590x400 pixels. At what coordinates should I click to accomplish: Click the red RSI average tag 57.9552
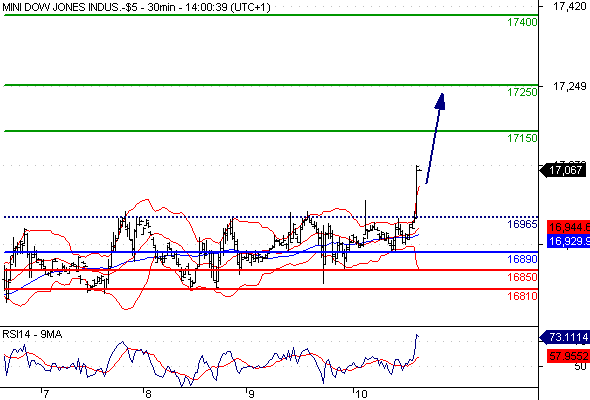pos(568,356)
